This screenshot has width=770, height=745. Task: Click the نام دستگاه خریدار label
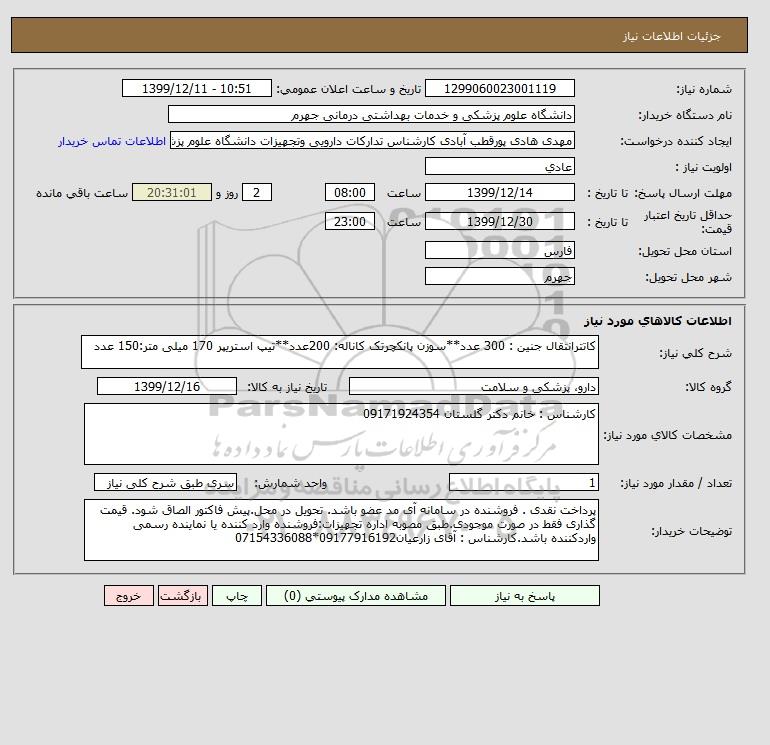point(685,115)
